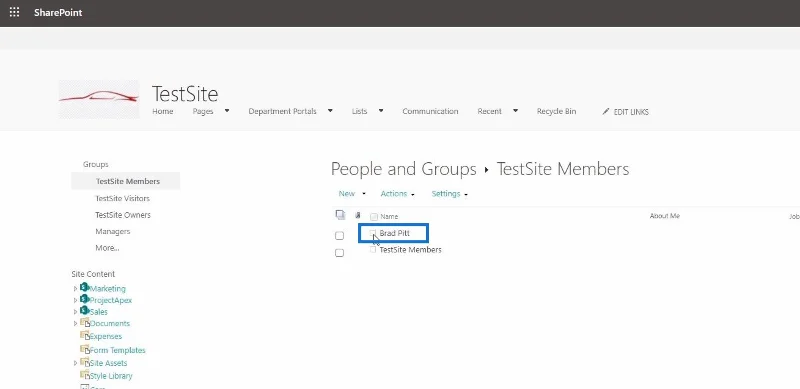Toggle the small presence box beside Brad Pitt
Screen dimensions: 800x389
pos(373,233)
